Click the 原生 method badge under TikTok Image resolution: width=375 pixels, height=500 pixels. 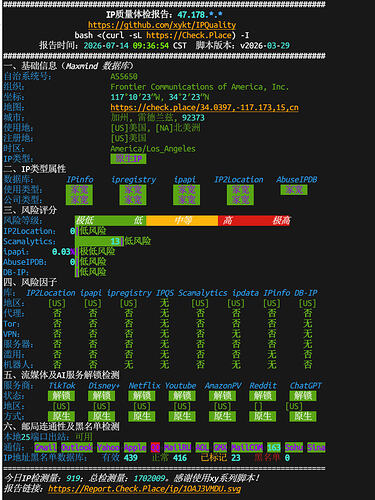pyautogui.click(x=61, y=416)
